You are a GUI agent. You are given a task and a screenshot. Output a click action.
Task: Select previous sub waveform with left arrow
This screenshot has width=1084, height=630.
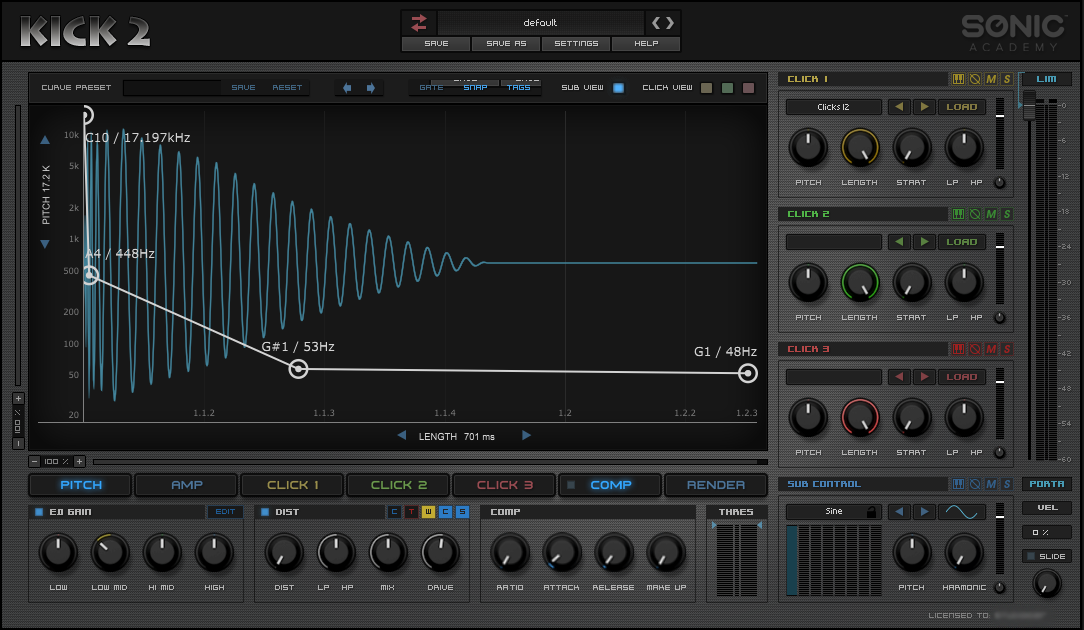click(899, 511)
